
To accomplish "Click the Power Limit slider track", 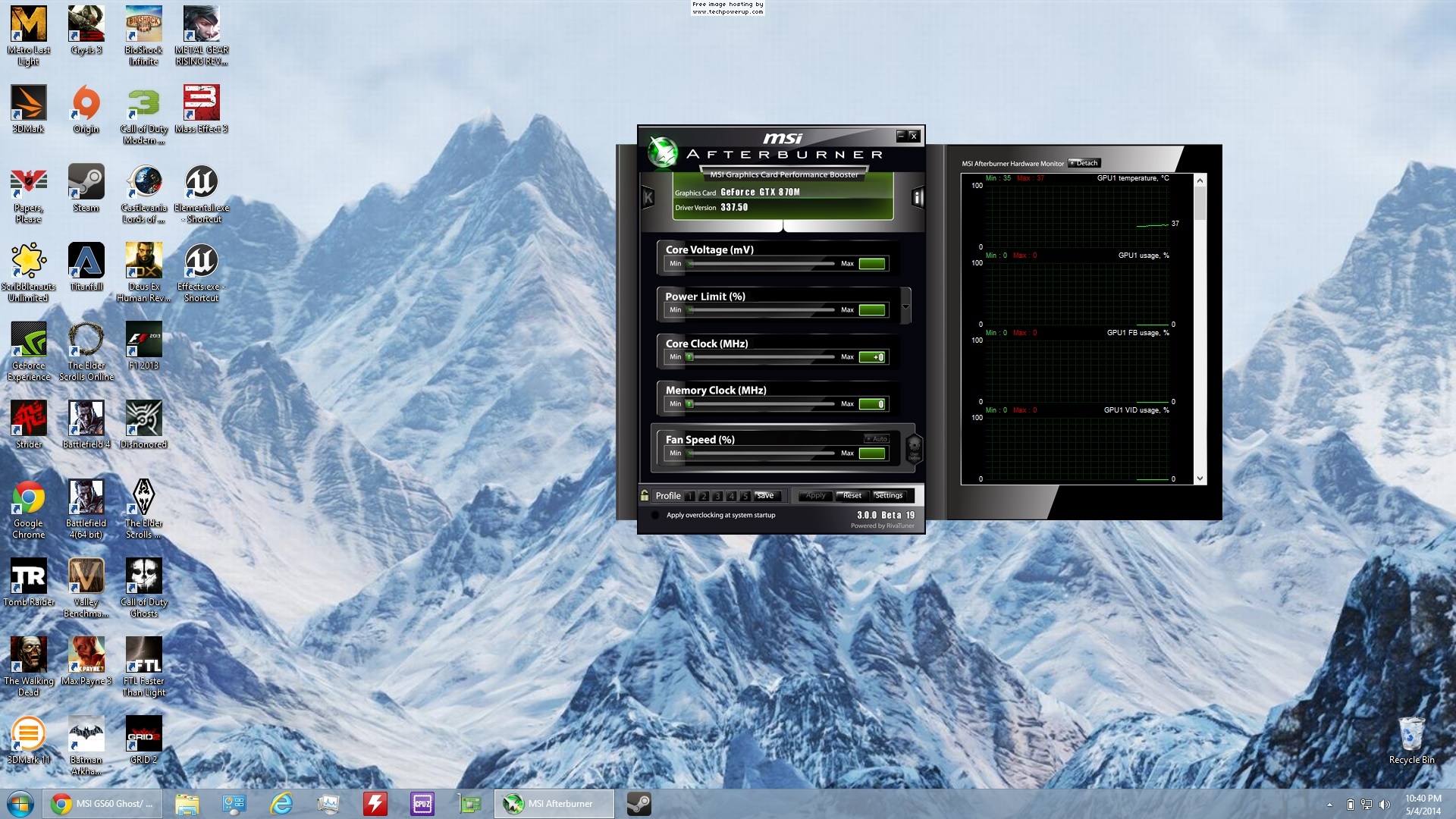I will click(x=760, y=310).
